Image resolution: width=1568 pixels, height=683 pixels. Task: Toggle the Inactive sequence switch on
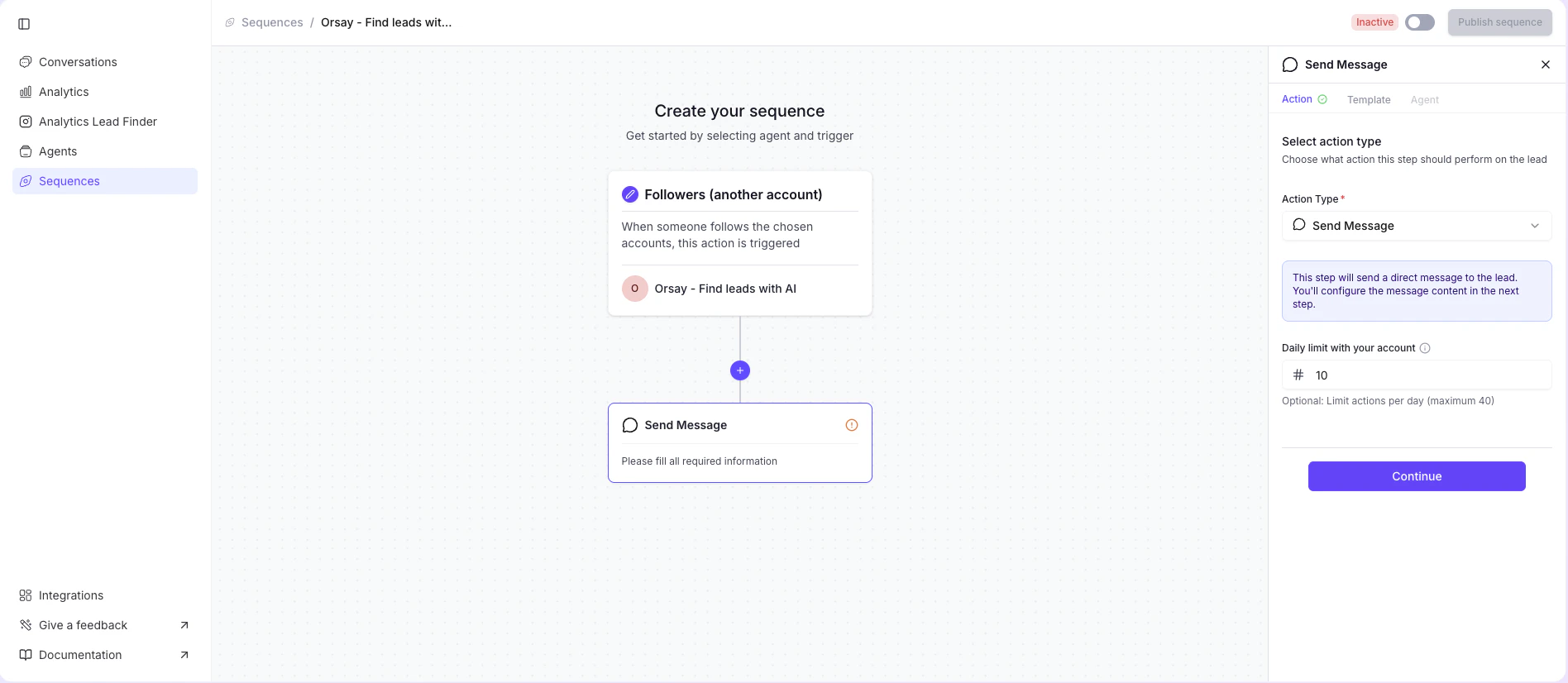tap(1420, 22)
